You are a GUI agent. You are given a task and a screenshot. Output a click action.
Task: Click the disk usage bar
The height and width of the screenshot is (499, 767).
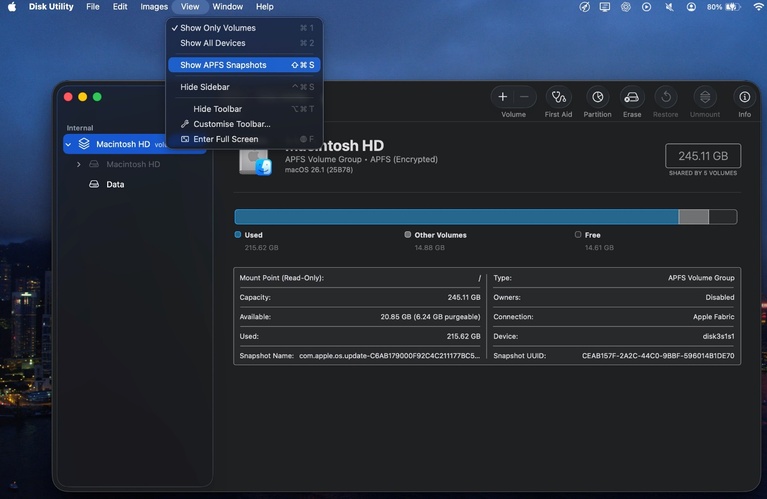[x=485, y=217]
